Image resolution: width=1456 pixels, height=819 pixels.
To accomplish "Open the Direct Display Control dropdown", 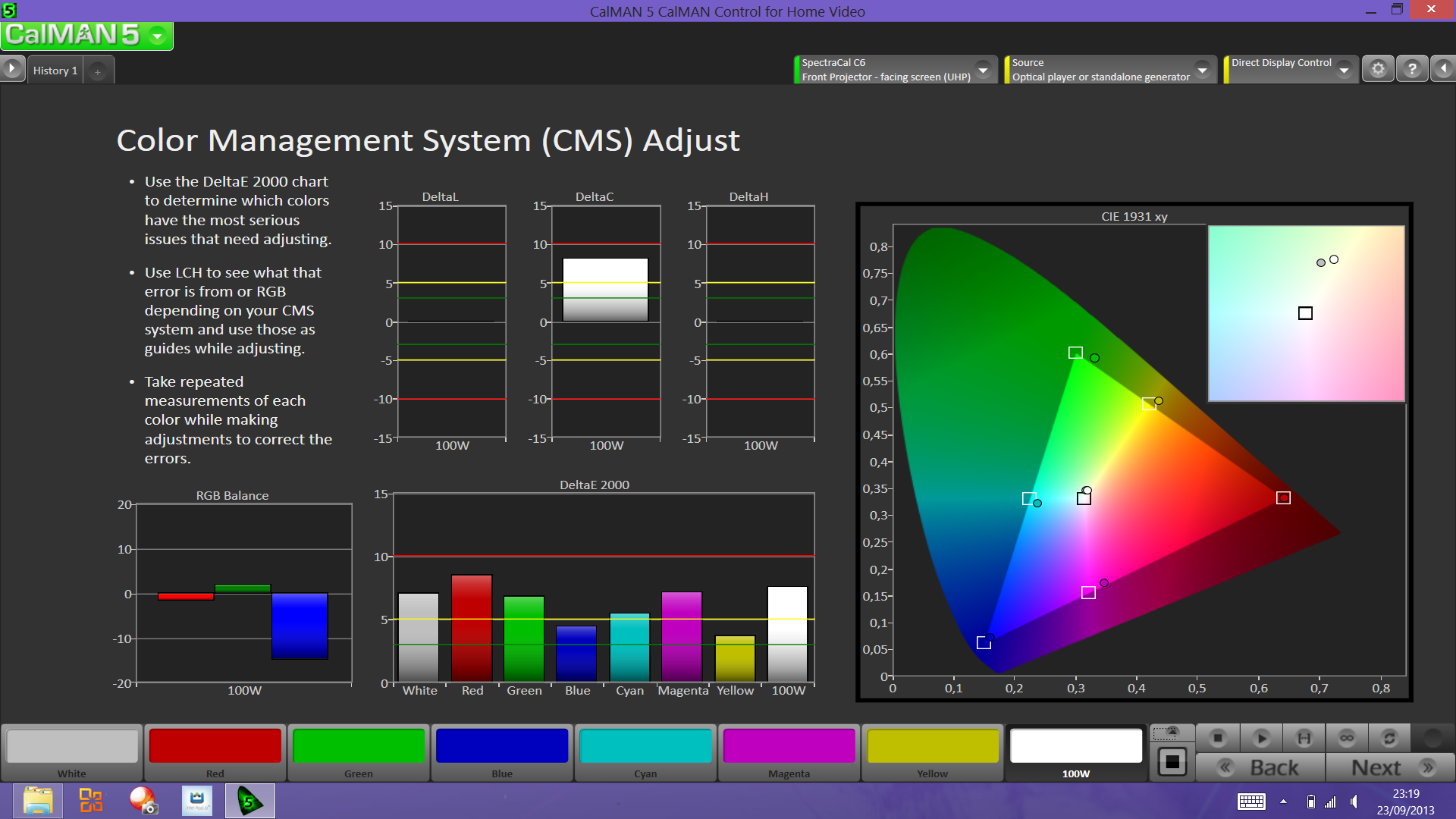I will 1344,70.
